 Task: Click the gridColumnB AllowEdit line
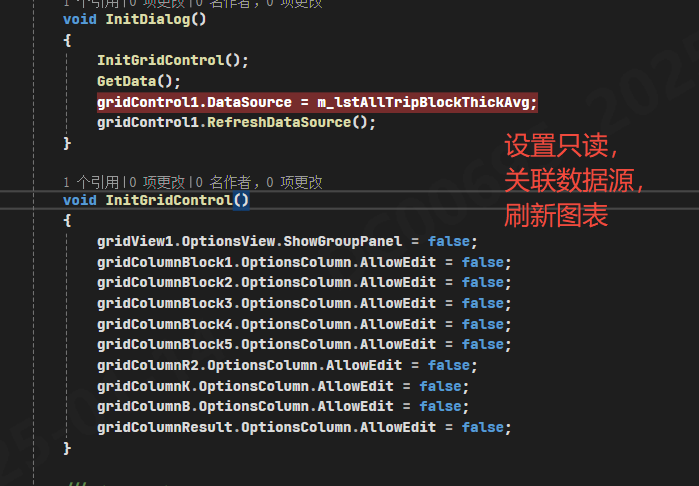283,406
